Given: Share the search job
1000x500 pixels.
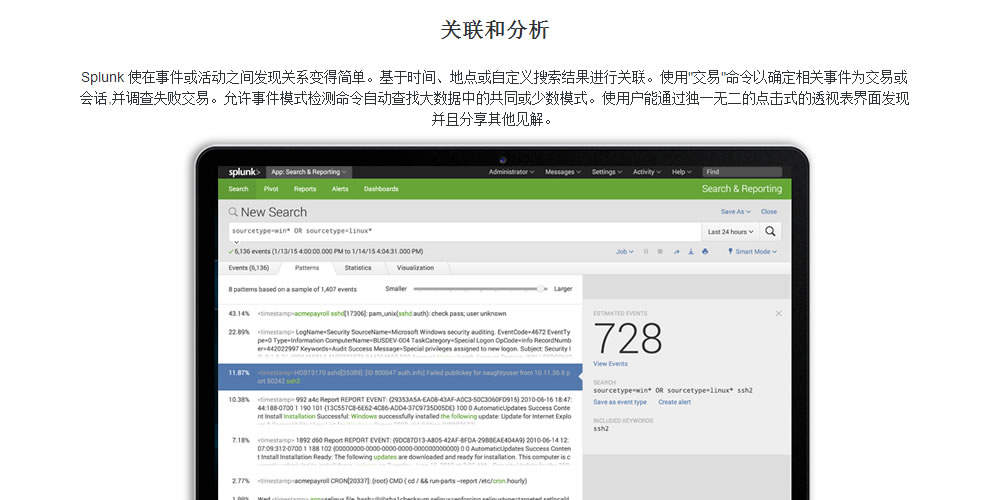Looking at the screenshot, I should [676, 252].
